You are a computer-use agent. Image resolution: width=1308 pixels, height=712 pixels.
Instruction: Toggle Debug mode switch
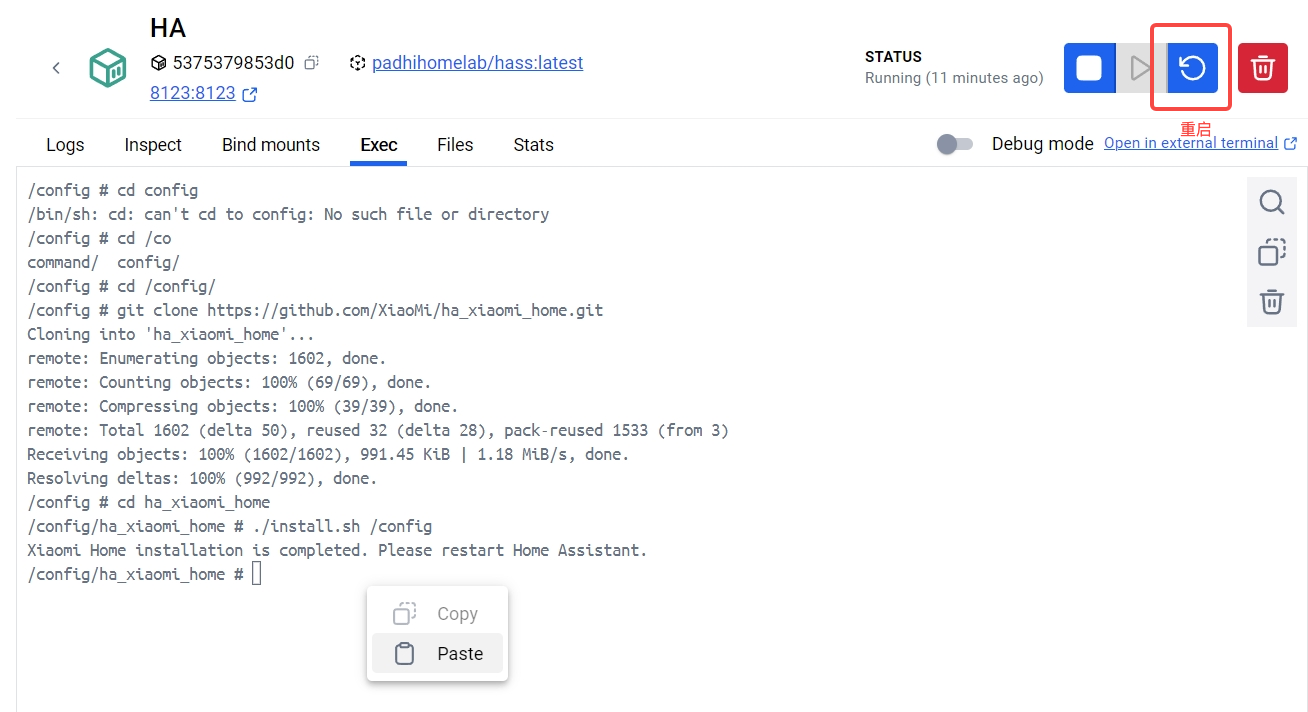(x=954, y=144)
